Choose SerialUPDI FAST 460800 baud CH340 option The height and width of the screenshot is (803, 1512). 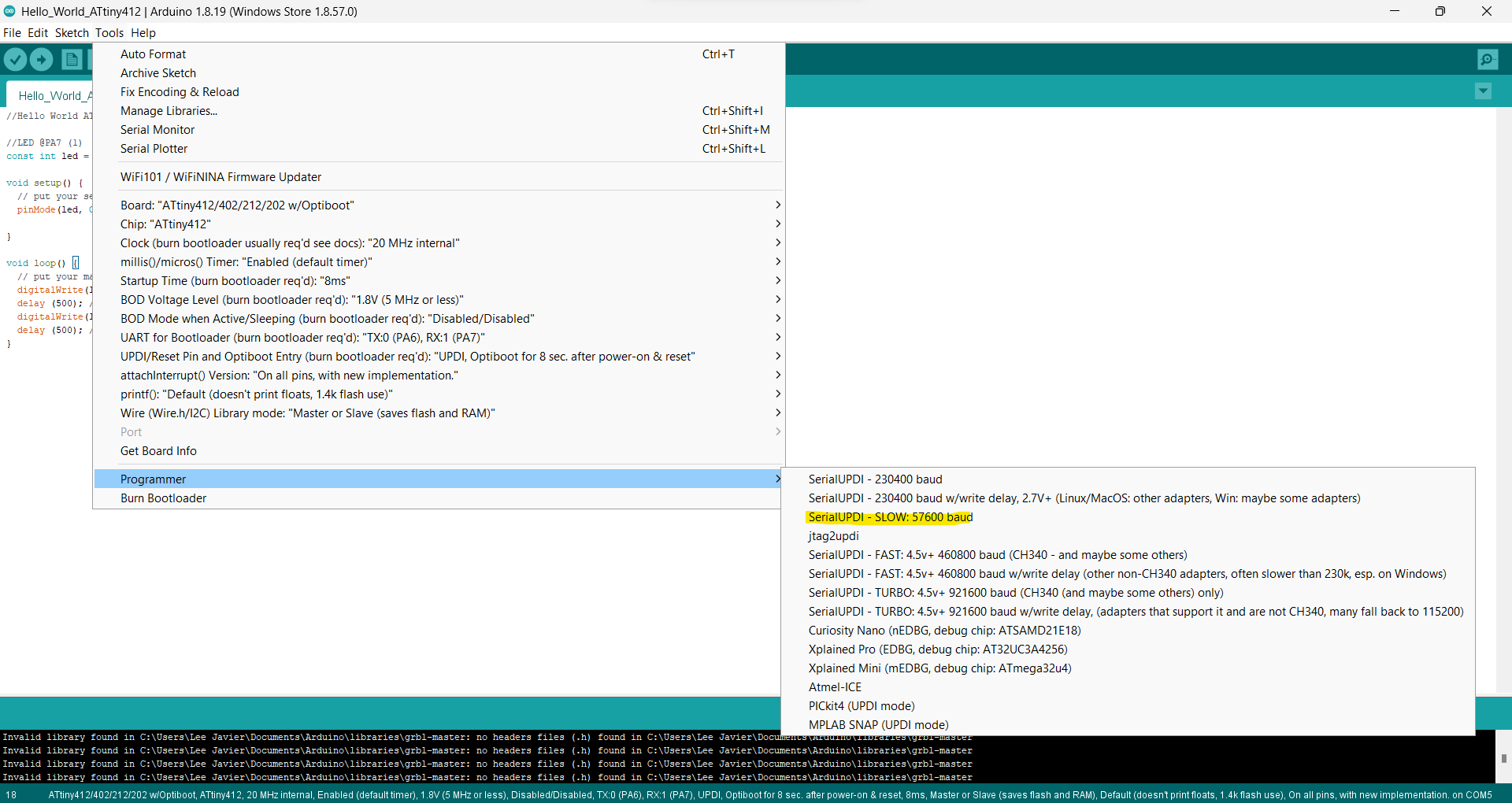coord(1128,555)
